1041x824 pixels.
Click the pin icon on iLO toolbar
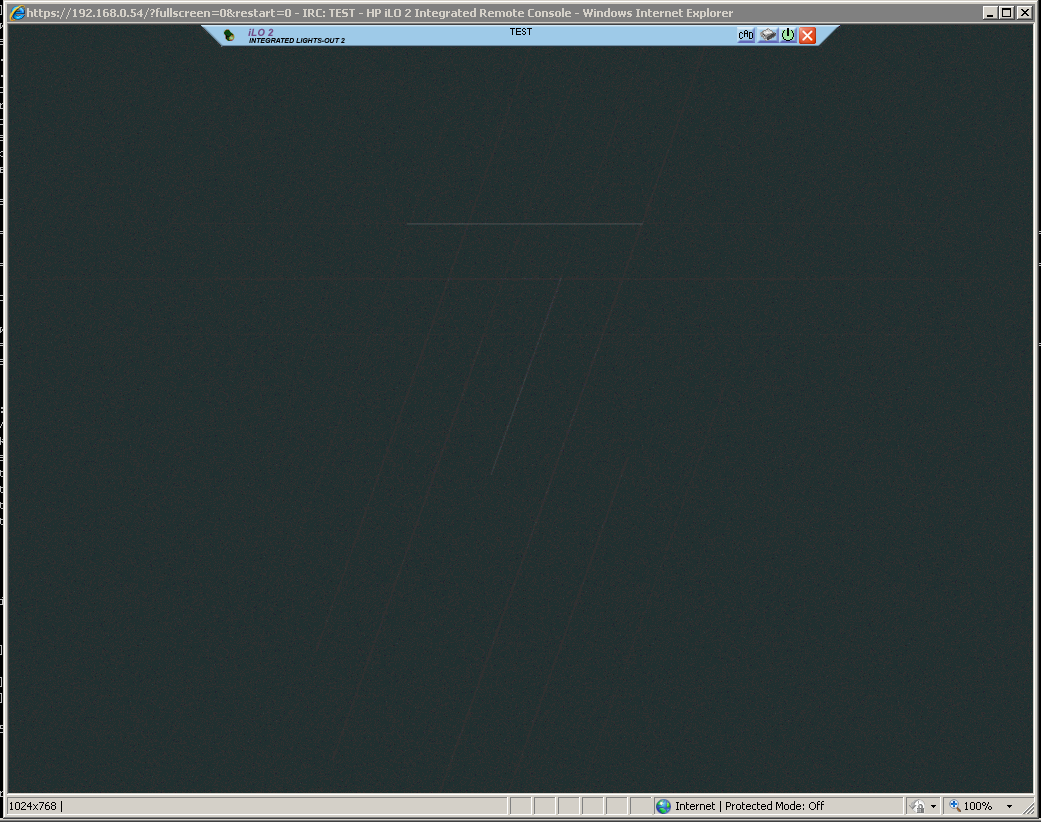[x=229, y=35]
